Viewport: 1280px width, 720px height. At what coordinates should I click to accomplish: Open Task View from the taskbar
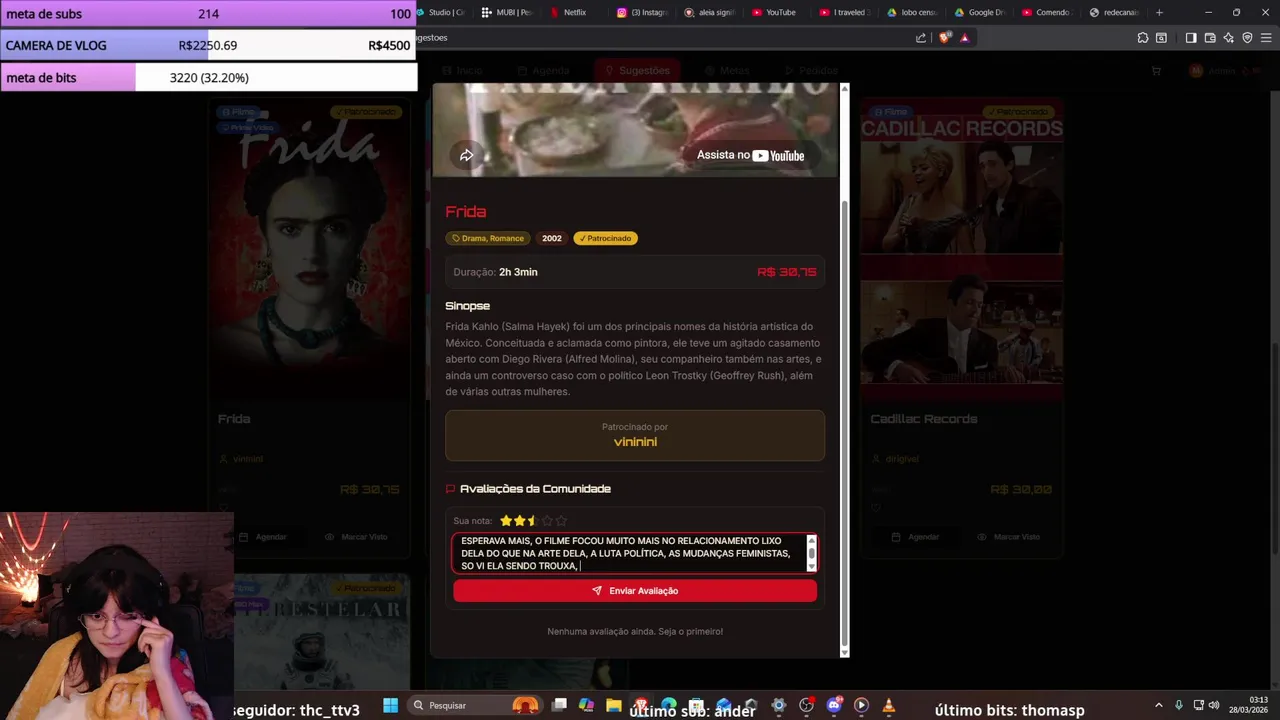click(559, 705)
